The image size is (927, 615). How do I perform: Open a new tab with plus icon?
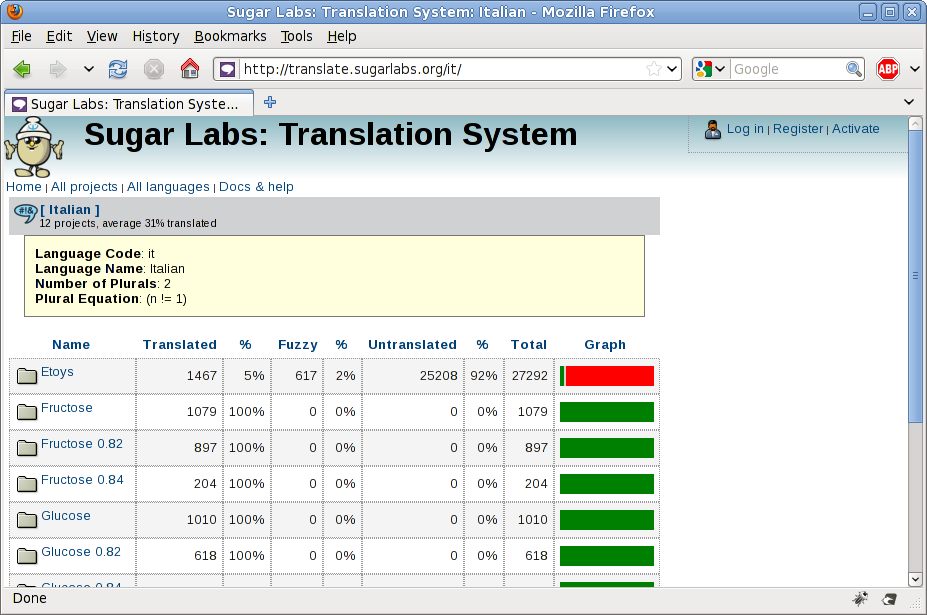[x=270, y=102]
